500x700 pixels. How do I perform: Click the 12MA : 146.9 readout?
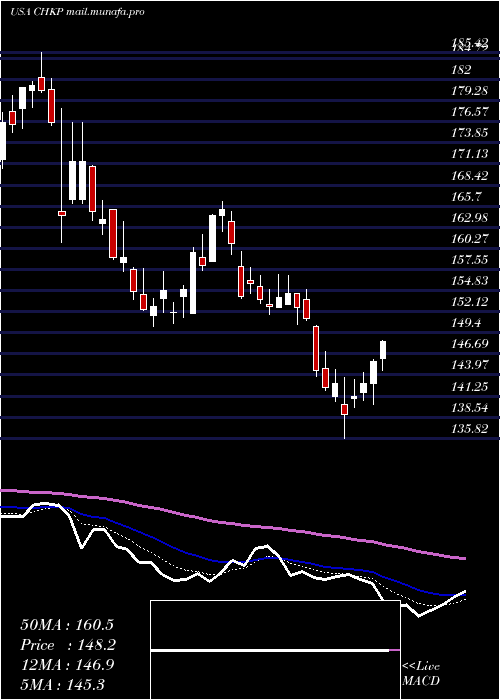[x=67, y=664]
